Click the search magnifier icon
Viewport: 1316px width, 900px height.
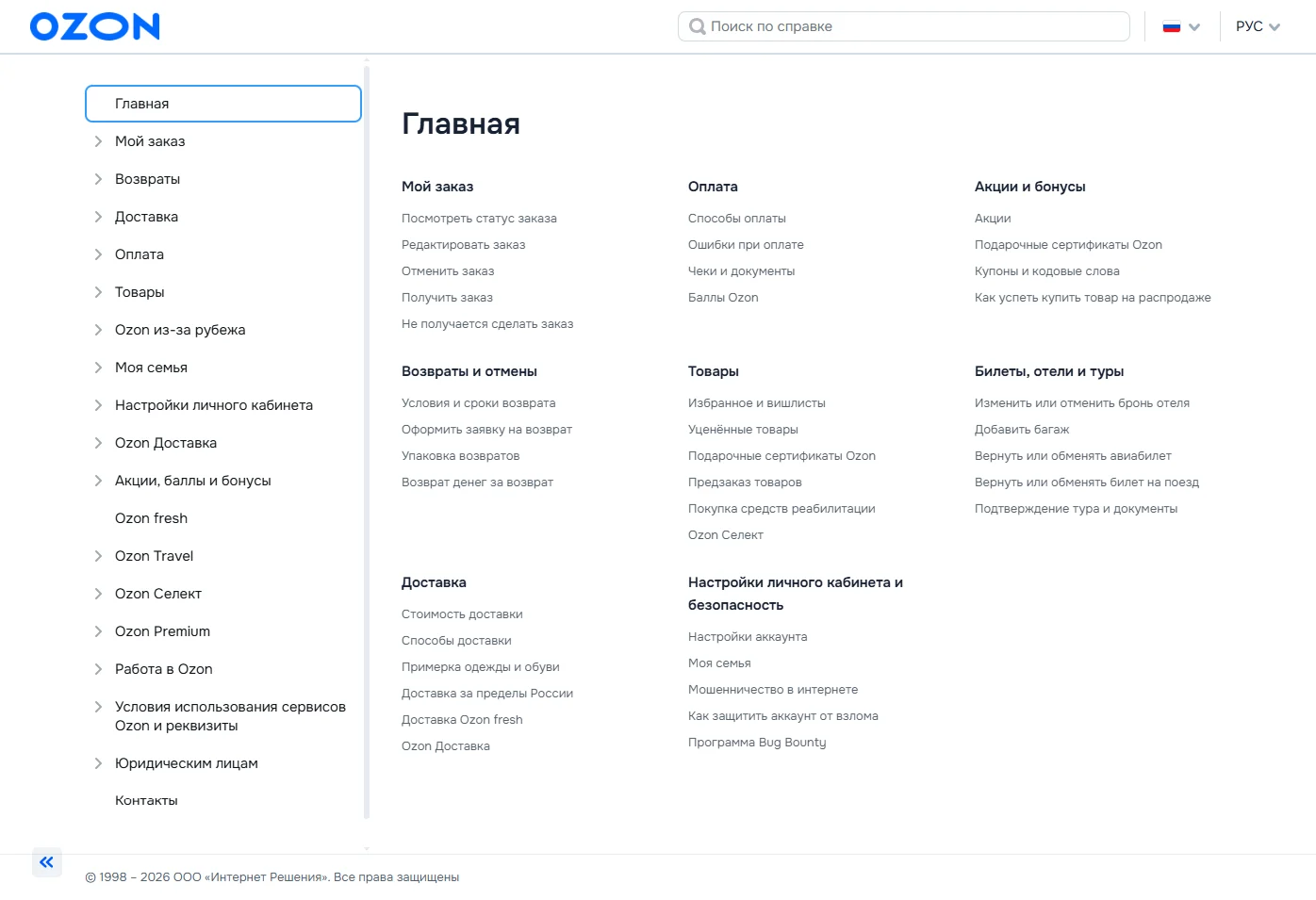(698, 26)
